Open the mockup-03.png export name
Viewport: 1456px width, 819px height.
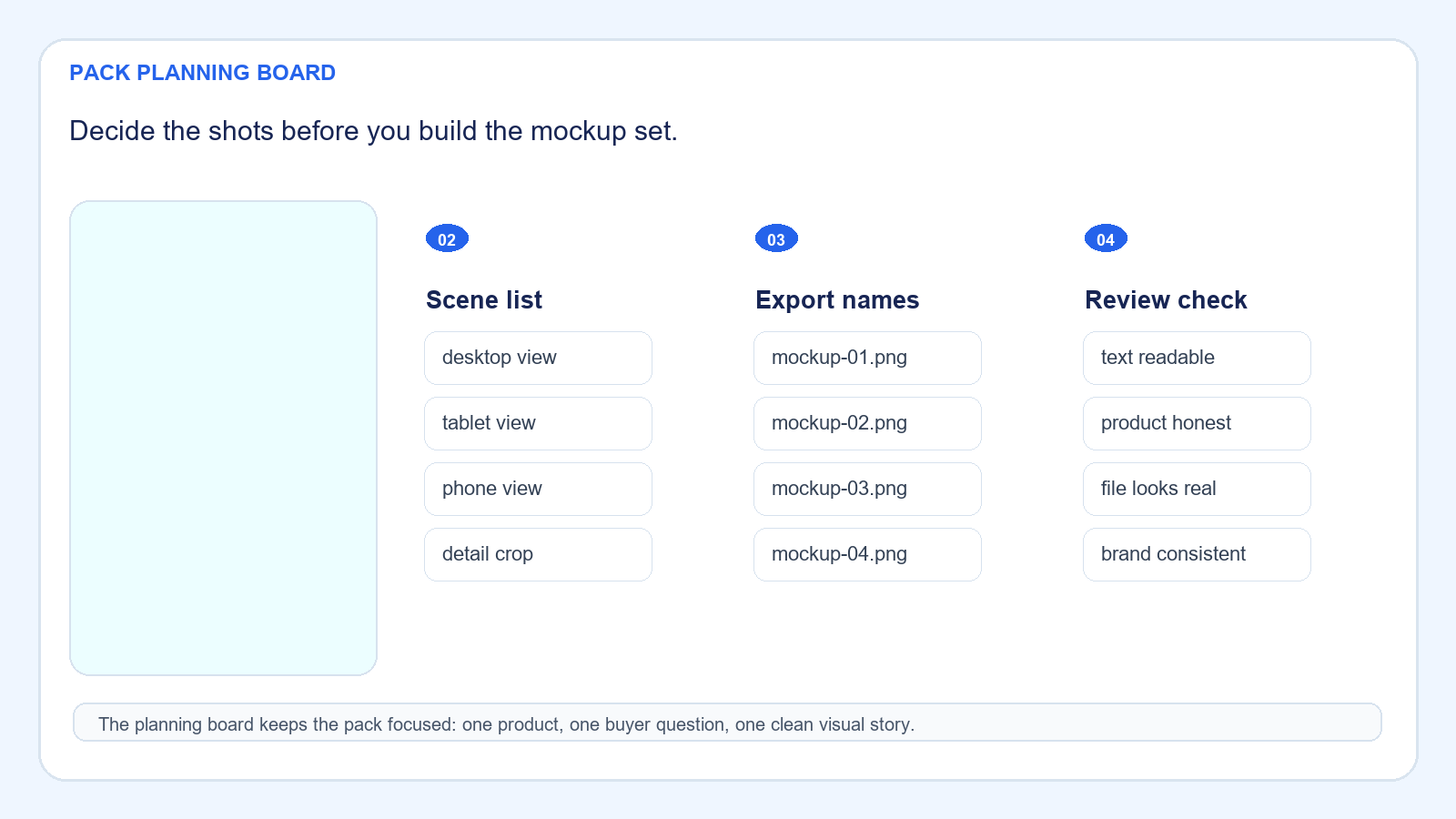[x=867, y=489]
